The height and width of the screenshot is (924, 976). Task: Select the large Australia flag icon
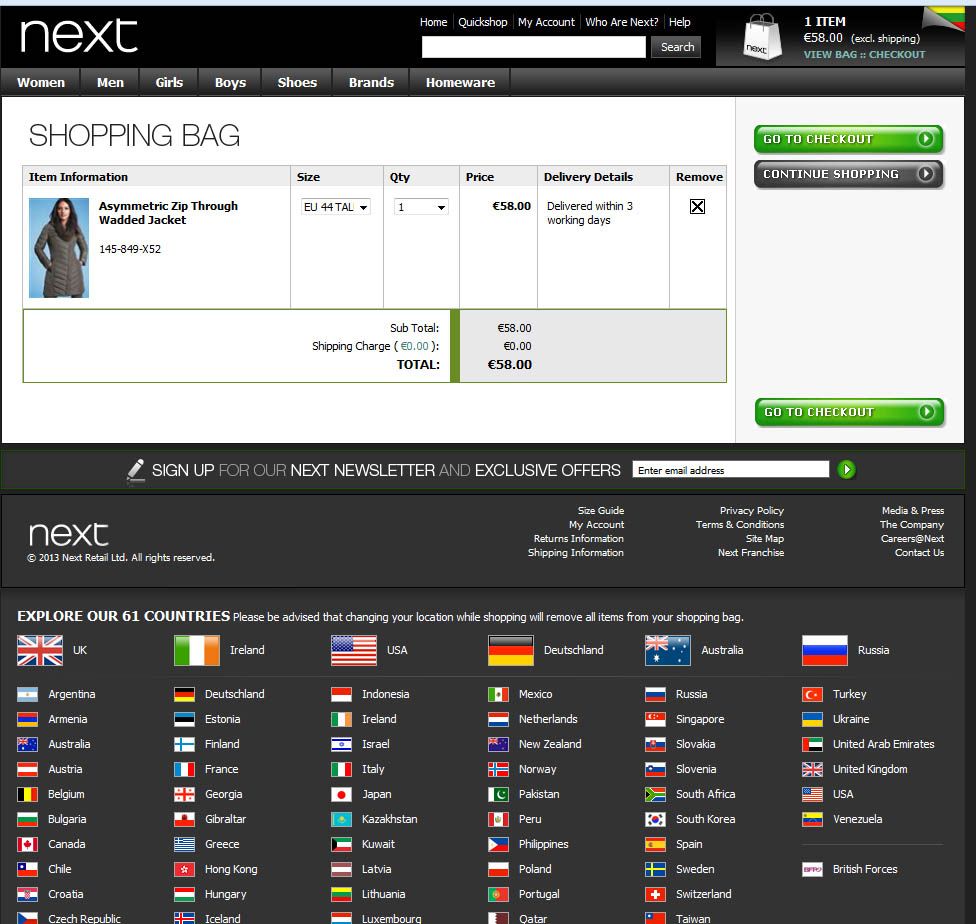pyautogui.click(x=668, y=650)
